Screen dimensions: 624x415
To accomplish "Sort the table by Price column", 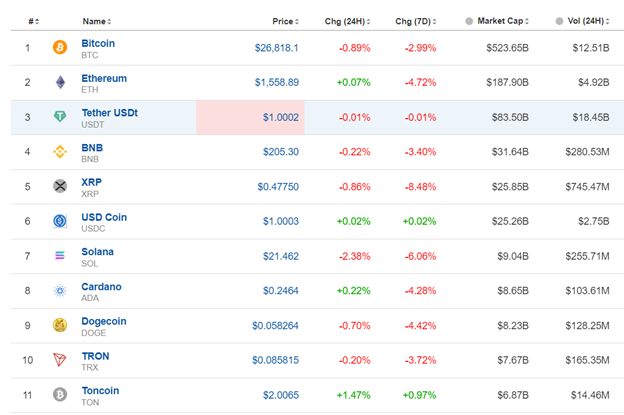I will pos(284,20).
